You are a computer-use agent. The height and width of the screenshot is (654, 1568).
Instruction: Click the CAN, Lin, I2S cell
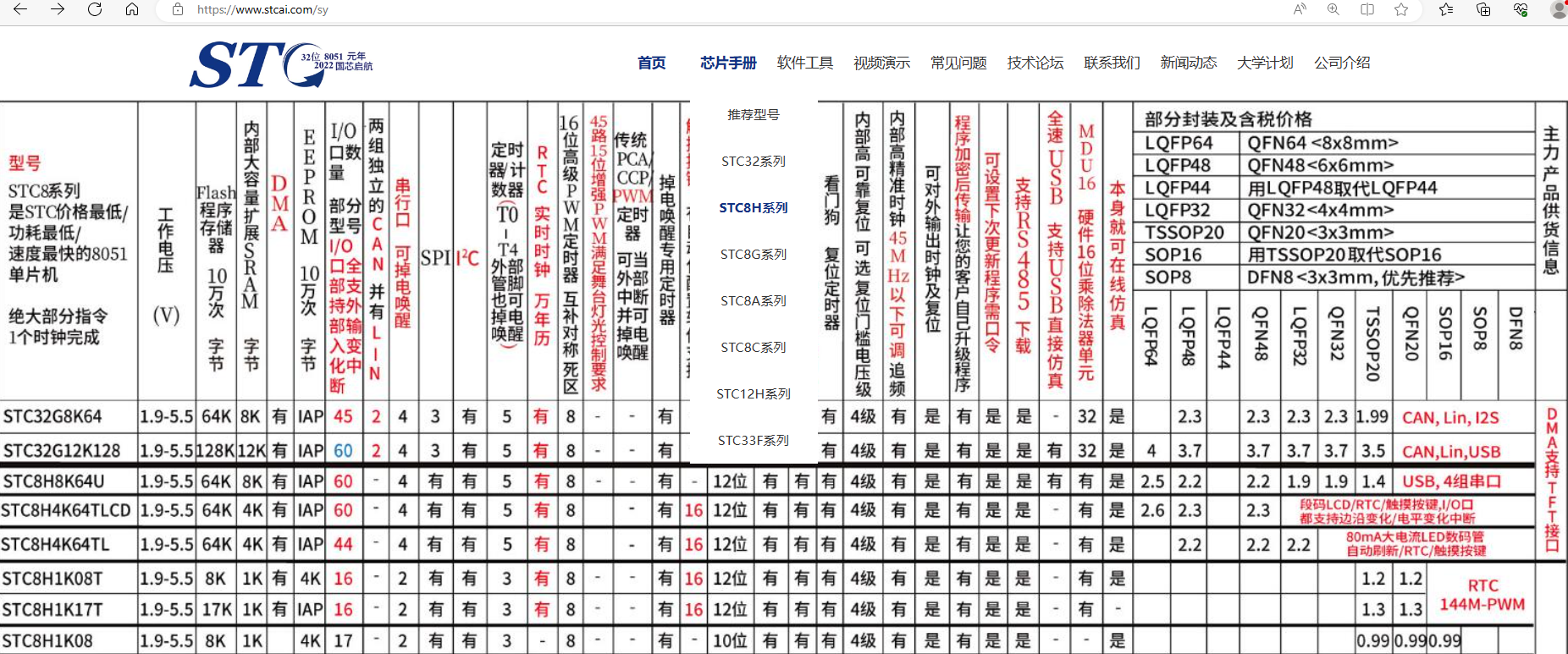pos(1450,417)
